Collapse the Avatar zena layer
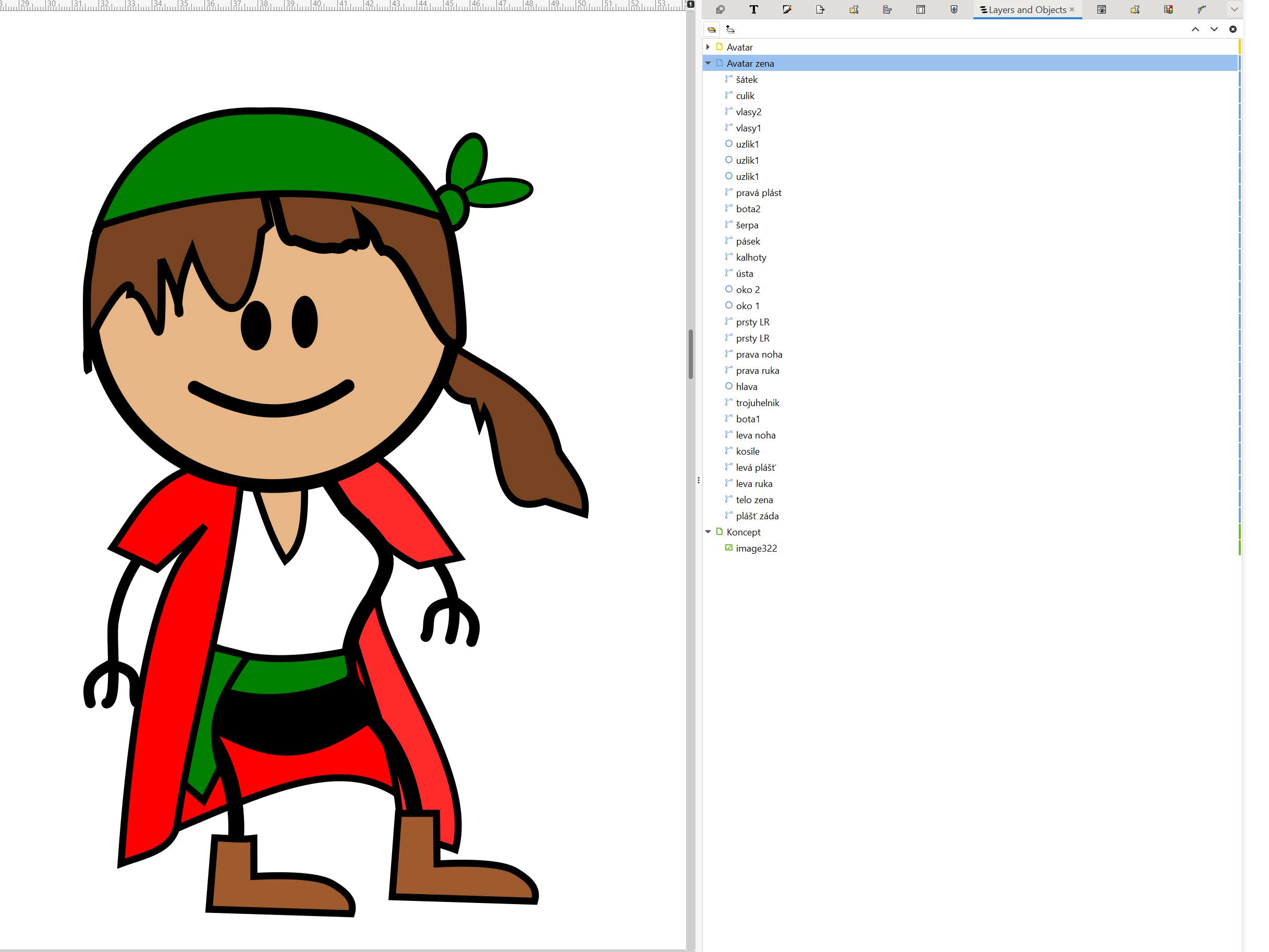The height and width of the screenshot is (952, 1269). click(708, 63)
